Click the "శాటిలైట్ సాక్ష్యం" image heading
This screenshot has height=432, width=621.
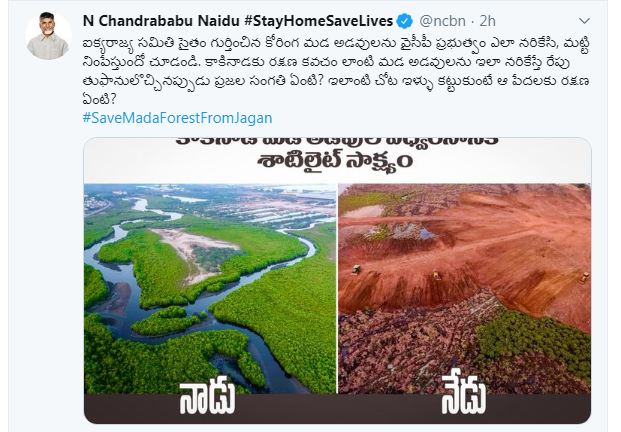point(335,160)
